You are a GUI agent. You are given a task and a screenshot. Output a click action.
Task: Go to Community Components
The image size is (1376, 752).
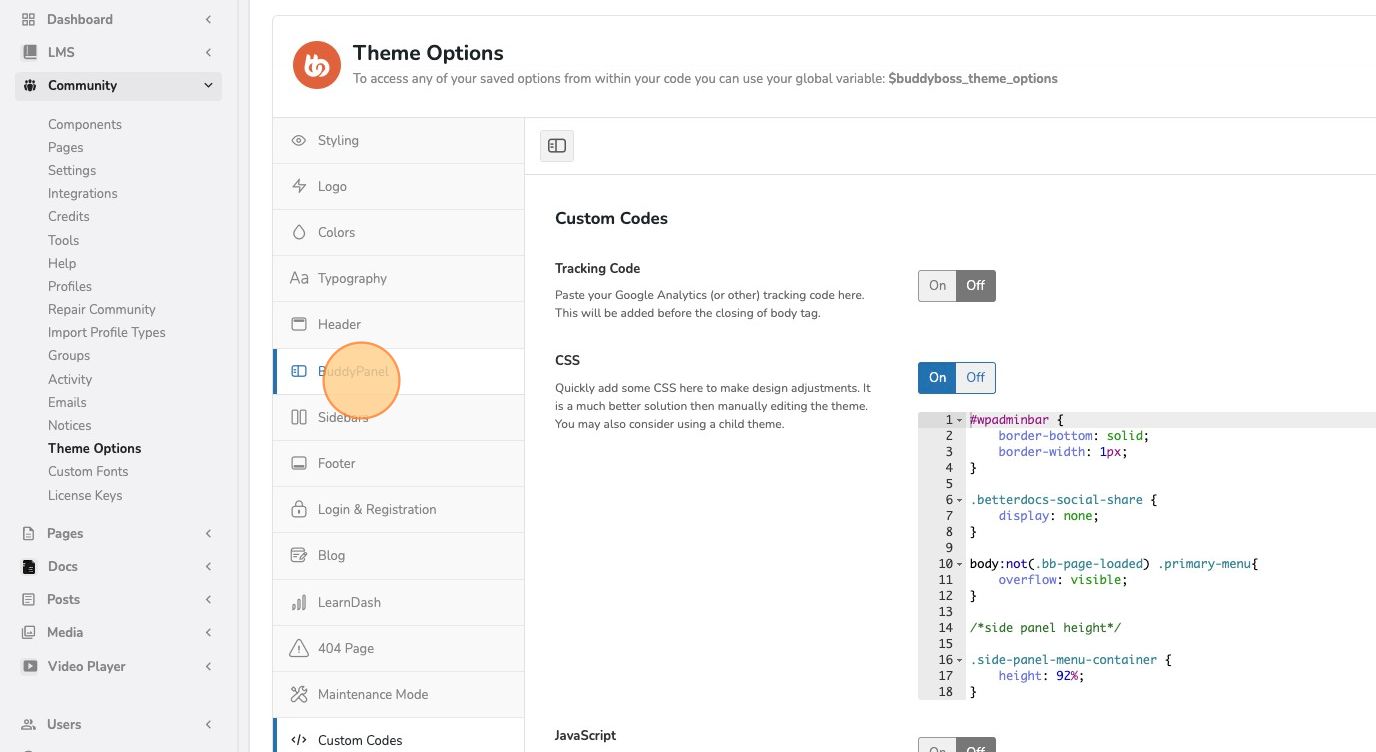point(85,124)
